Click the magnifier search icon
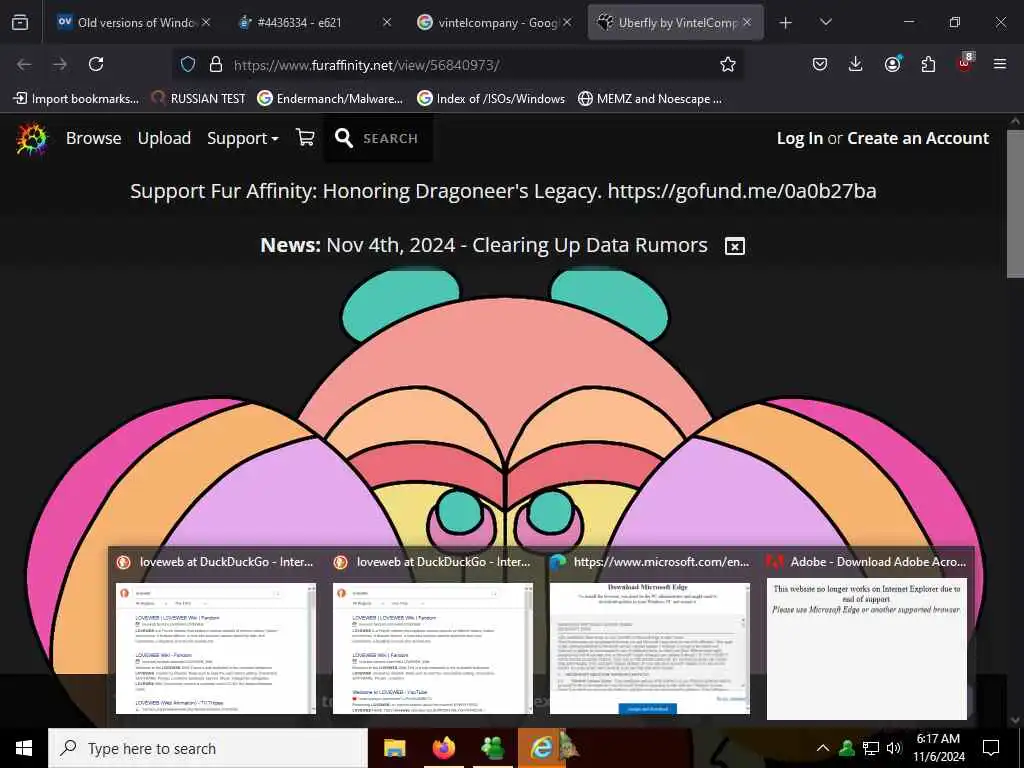 [344, 138]
